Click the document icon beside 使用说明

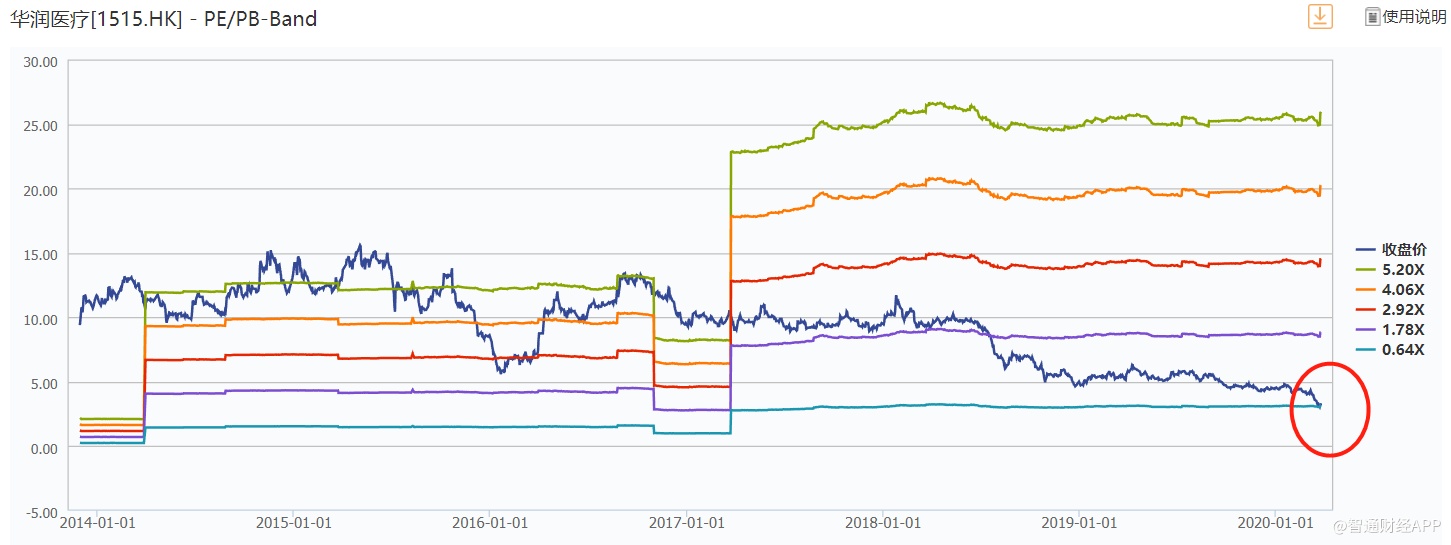[1373, 17]
